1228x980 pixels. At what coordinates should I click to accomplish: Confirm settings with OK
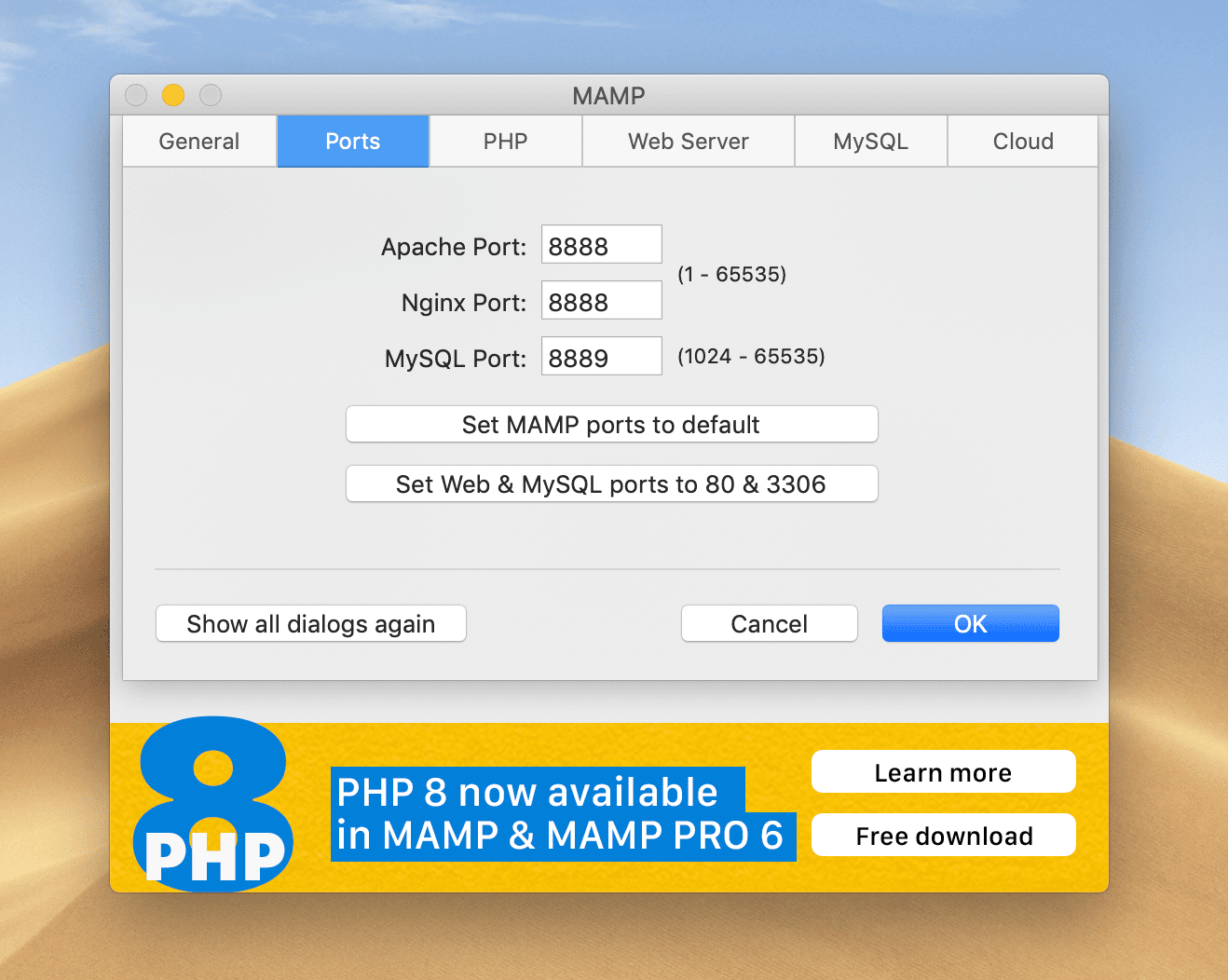tap(970, 623)
